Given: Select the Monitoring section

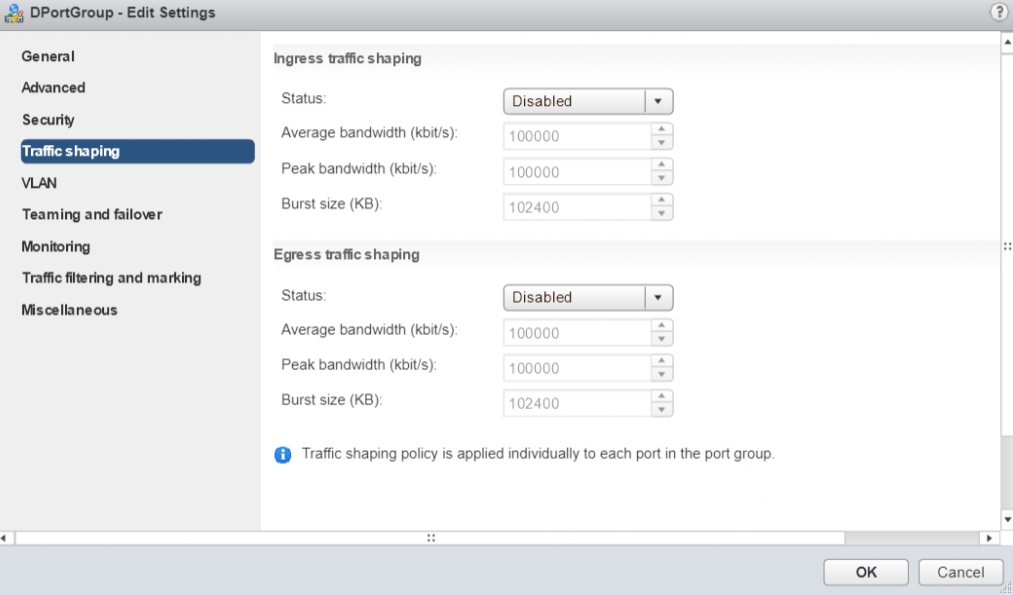Looking at the screenshot, I should coord(55,247).
